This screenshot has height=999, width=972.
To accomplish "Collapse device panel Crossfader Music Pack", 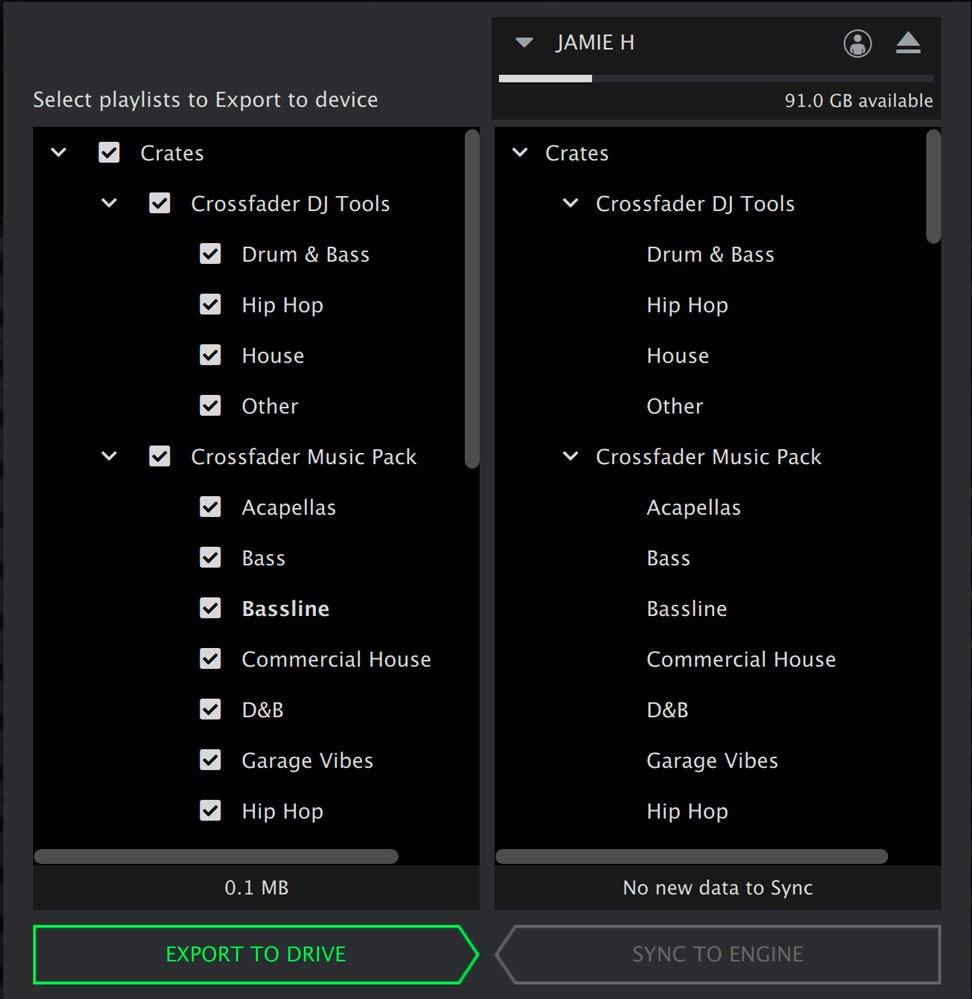I will 570,457.
